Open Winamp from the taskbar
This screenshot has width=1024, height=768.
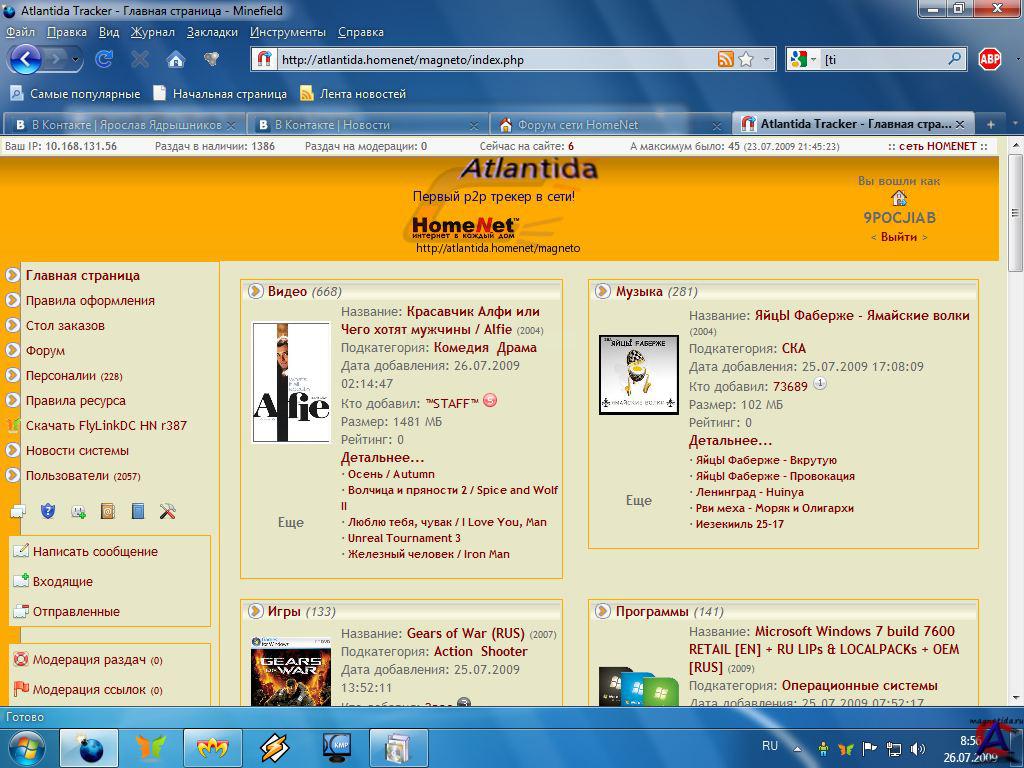(274, 747)
